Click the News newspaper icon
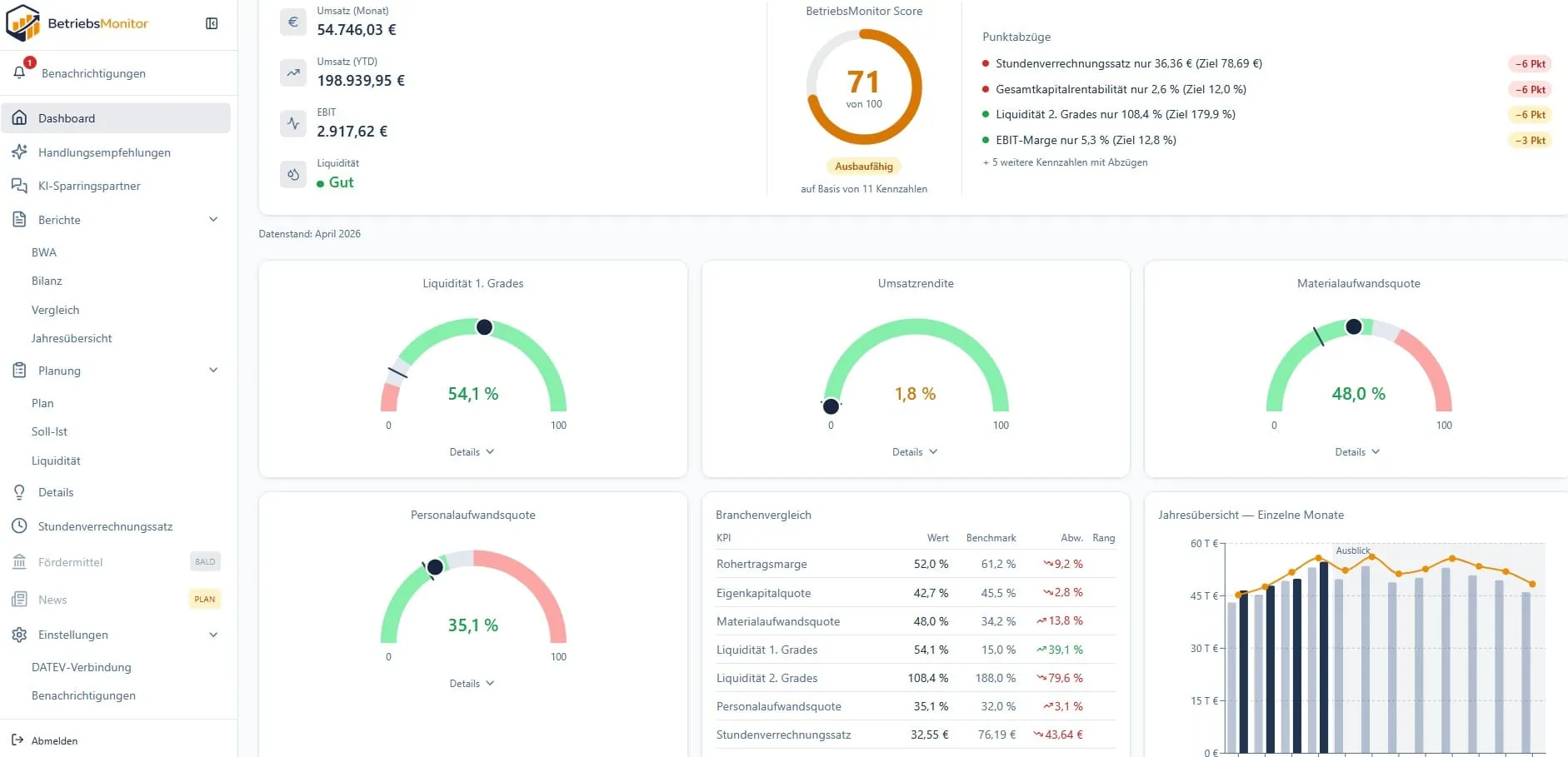 (x=19, y=600)
